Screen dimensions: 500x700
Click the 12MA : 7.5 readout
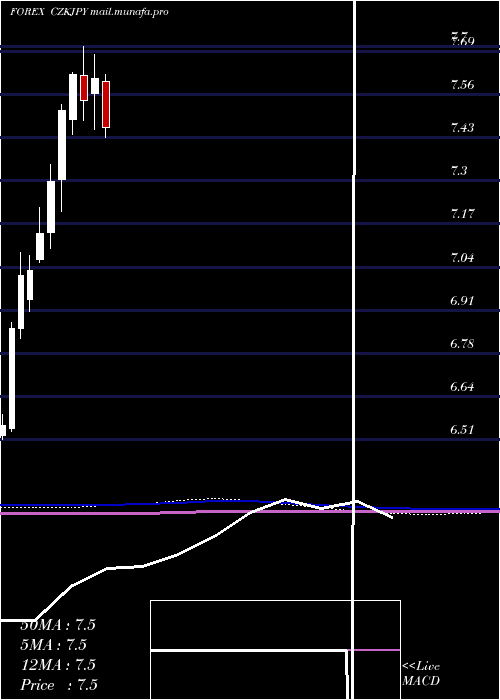58,665
